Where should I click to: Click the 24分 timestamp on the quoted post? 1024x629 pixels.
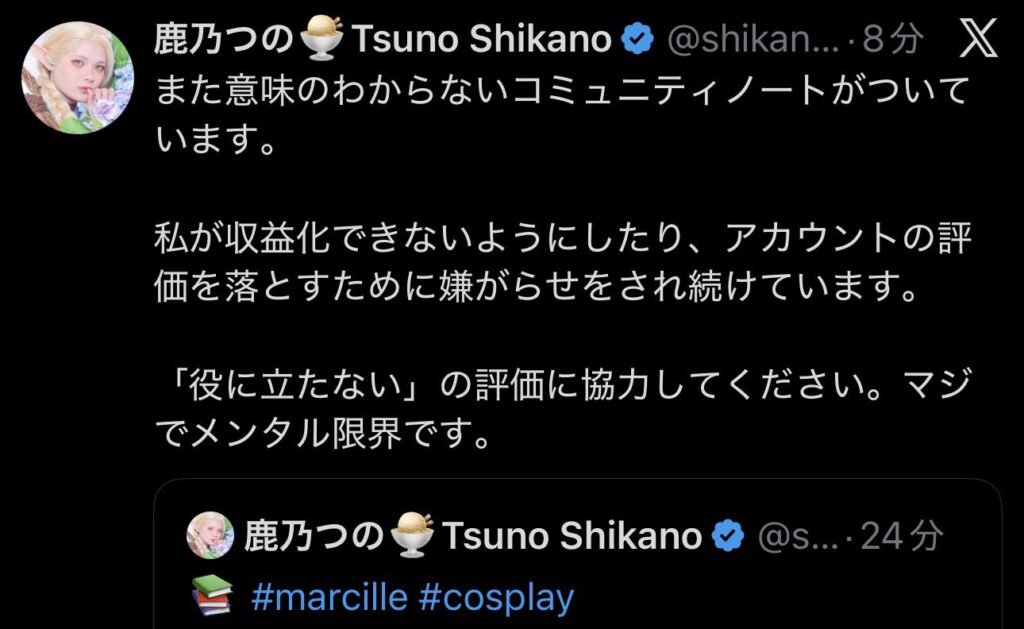(x=901, y=537)
